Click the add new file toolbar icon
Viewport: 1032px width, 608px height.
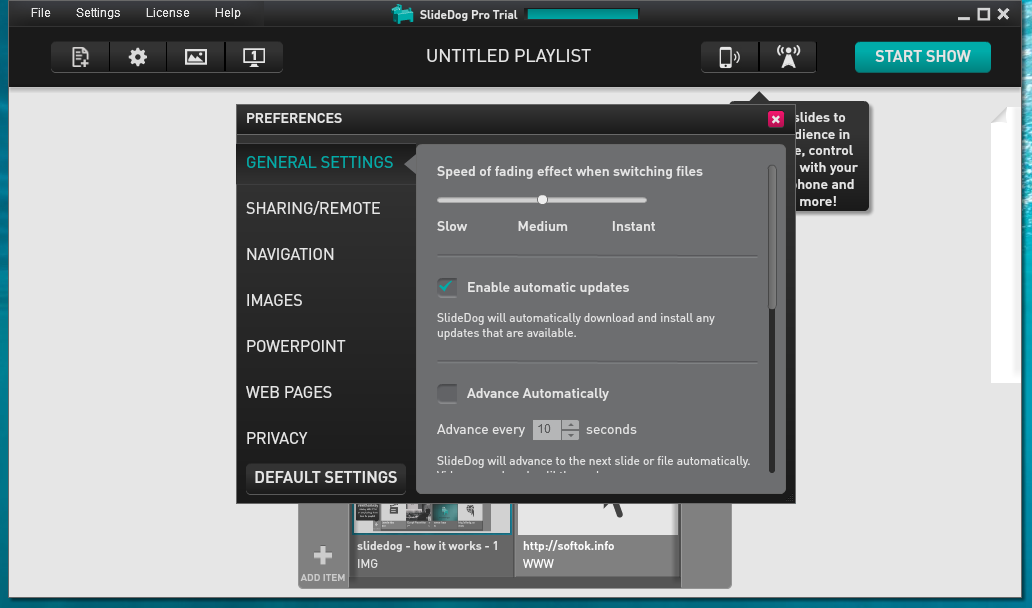tap(81, 57)
